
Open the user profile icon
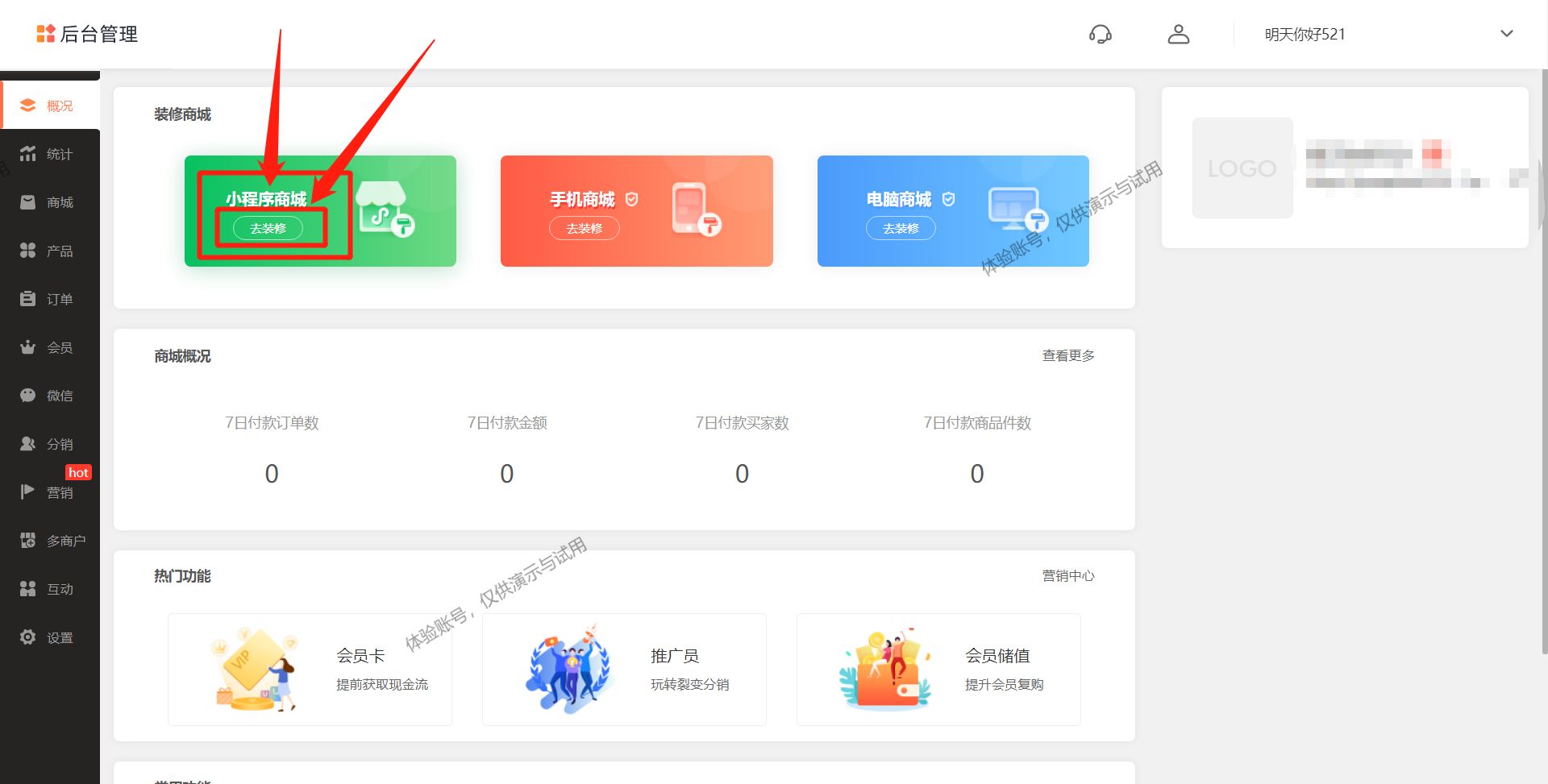click(x=1178, y=34)
